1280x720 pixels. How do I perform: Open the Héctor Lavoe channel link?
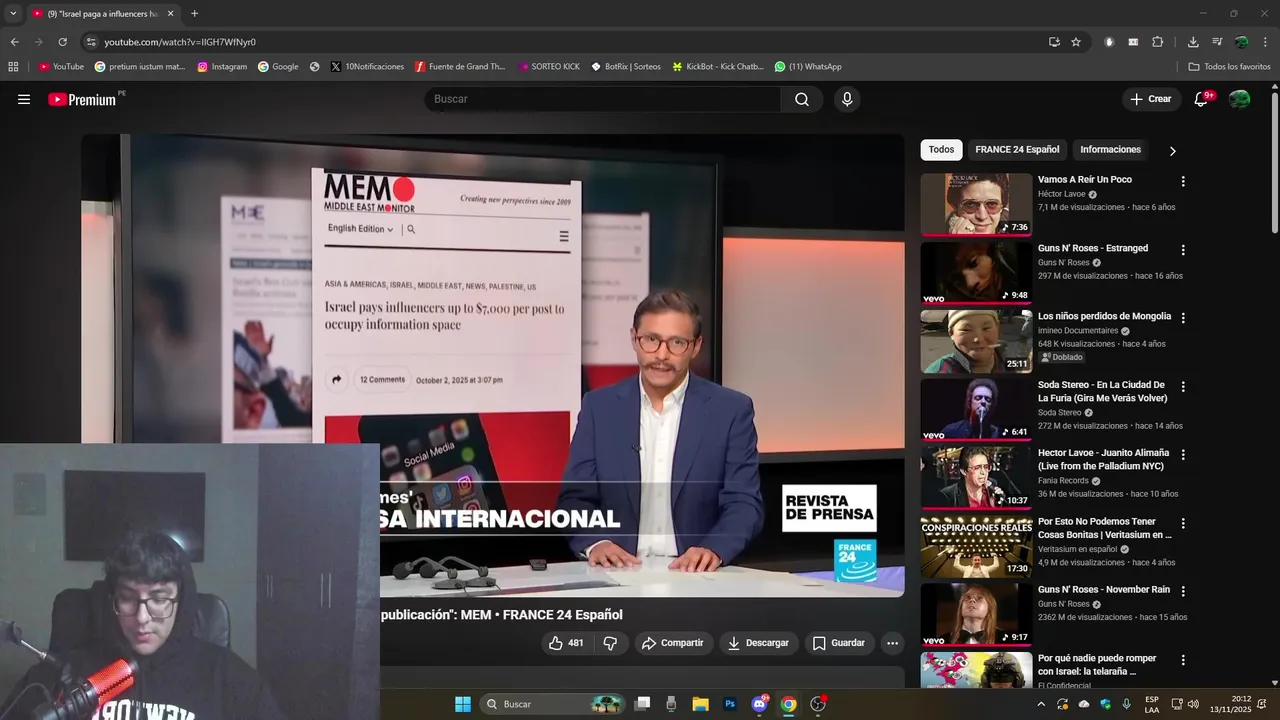1061,194
